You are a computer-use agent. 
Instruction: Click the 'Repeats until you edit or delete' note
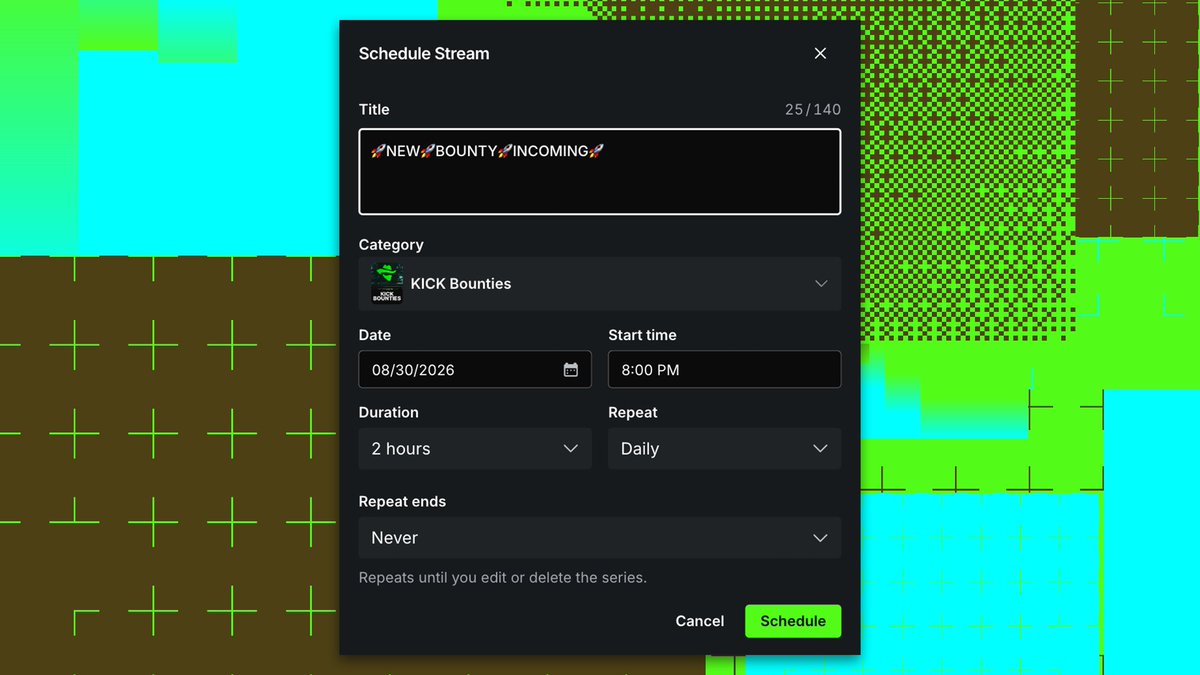(503, 578)
